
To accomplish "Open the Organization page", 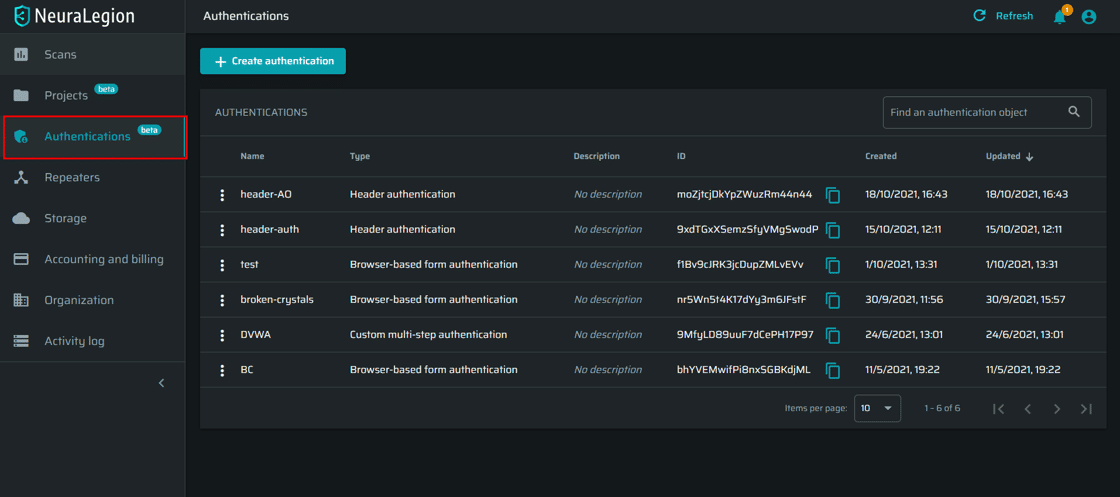I will pos(92,300).
